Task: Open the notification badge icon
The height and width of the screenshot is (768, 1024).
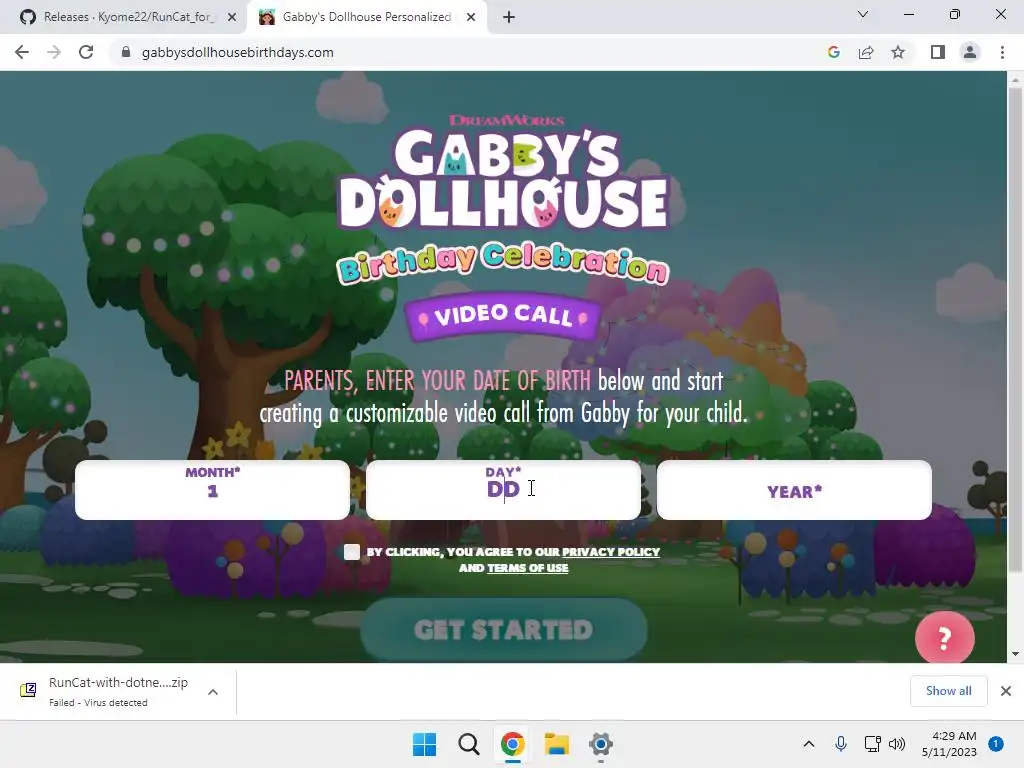Action: (x=996, y=744)
